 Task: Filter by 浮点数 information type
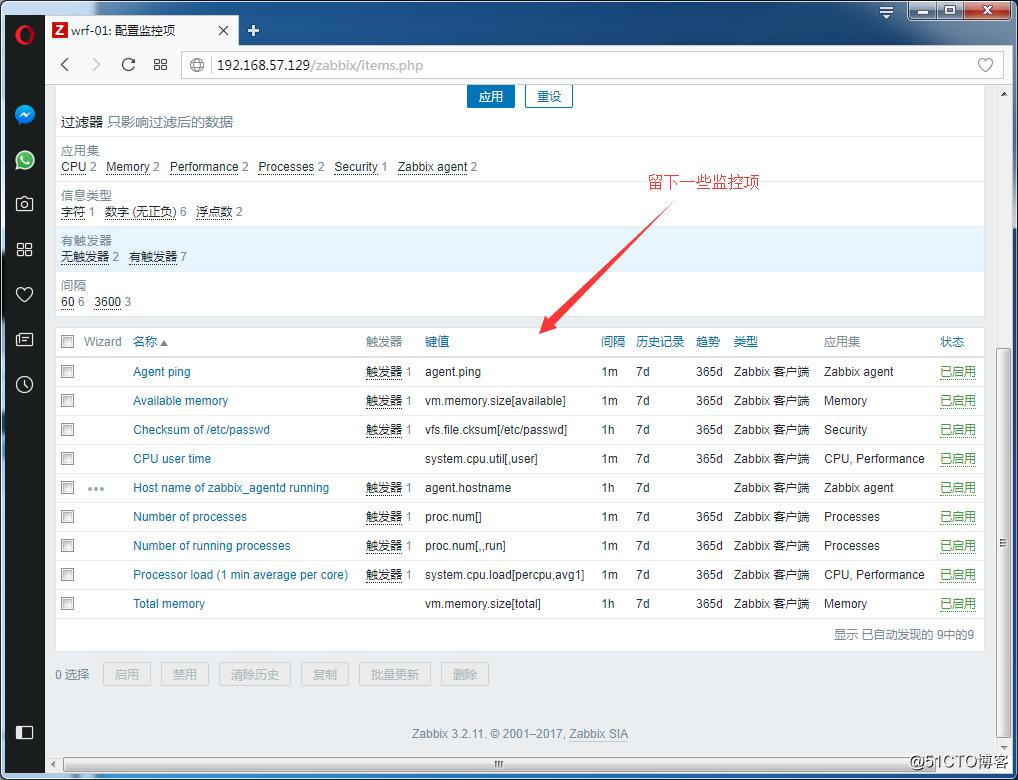pyautogui.click(x=214, y=212)
